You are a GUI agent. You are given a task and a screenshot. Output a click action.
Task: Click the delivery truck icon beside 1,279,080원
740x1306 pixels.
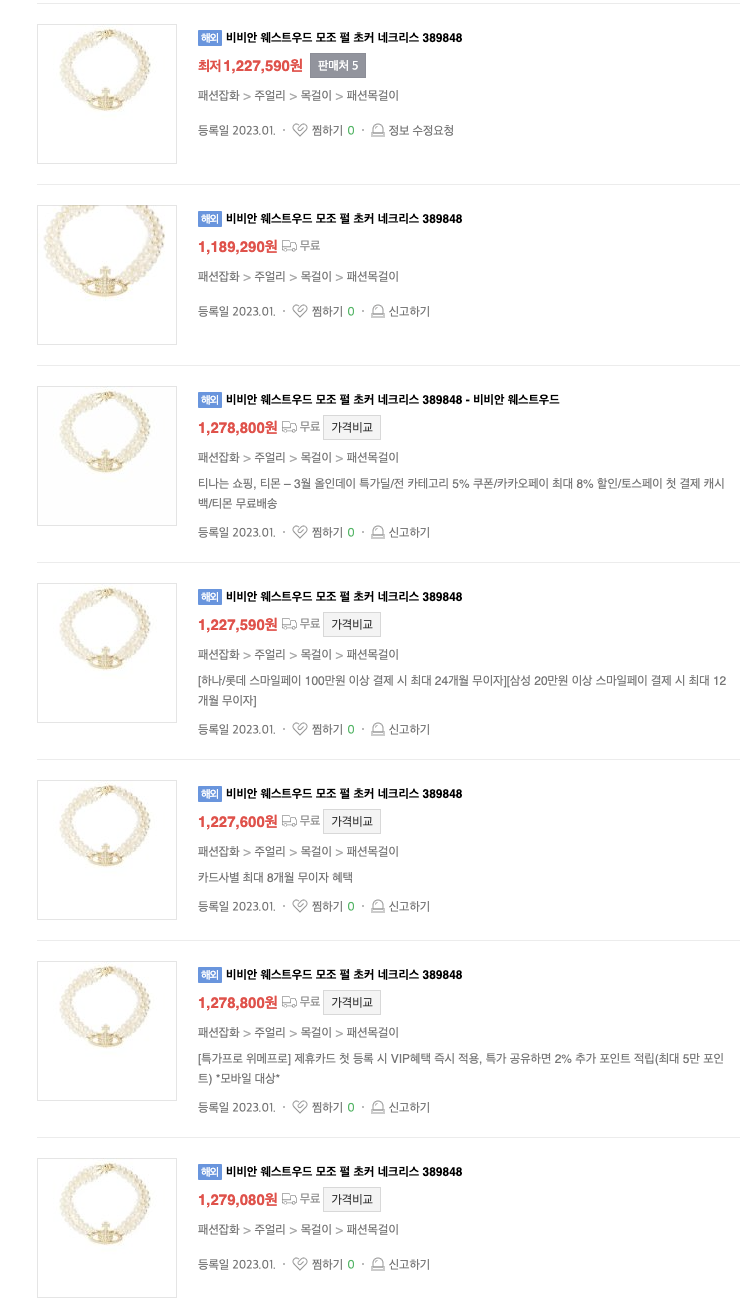pos(289,1198)
